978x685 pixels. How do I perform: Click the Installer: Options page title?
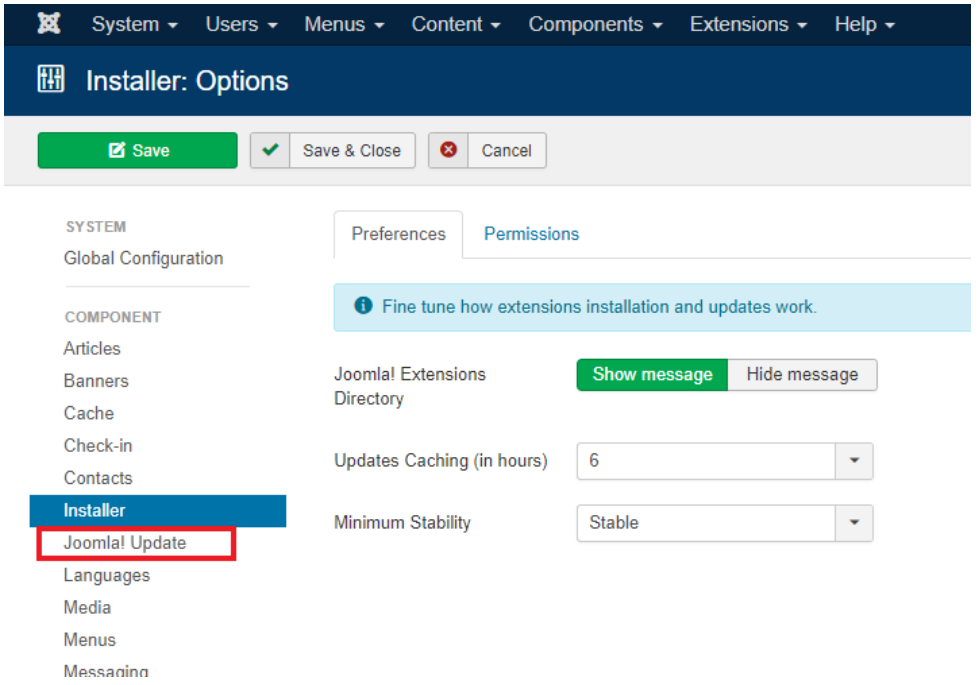pos(187,81)
